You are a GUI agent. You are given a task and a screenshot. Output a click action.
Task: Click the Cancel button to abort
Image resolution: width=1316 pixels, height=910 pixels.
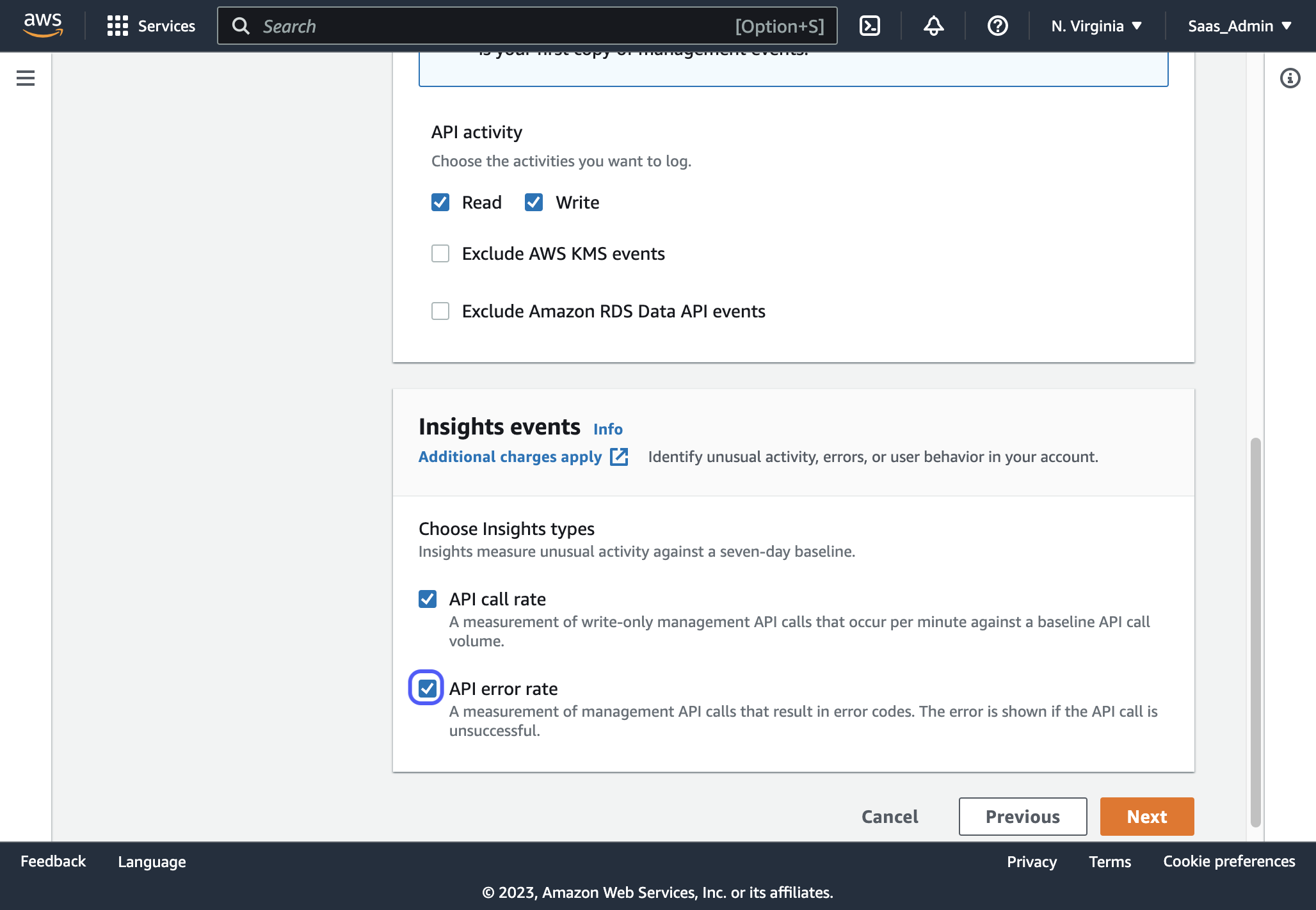coord(890,816)
